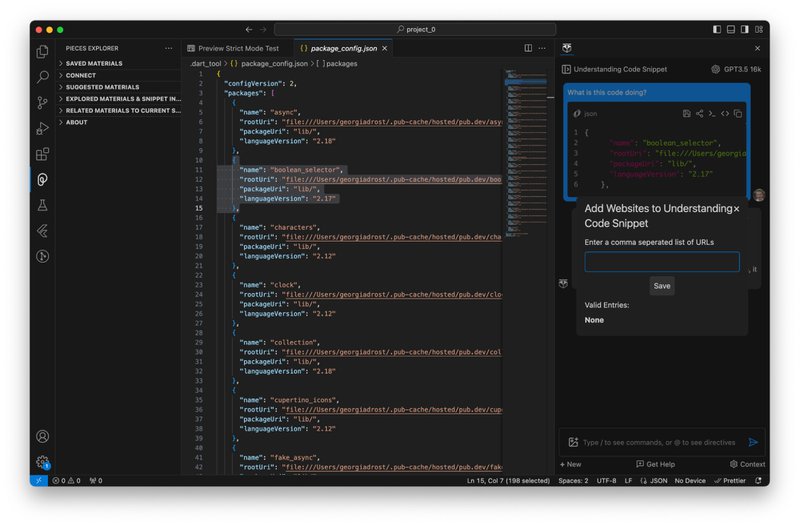Insert snippet at cursor icon
This screenshot has width=800, height=526.
(x=725, y=113)
